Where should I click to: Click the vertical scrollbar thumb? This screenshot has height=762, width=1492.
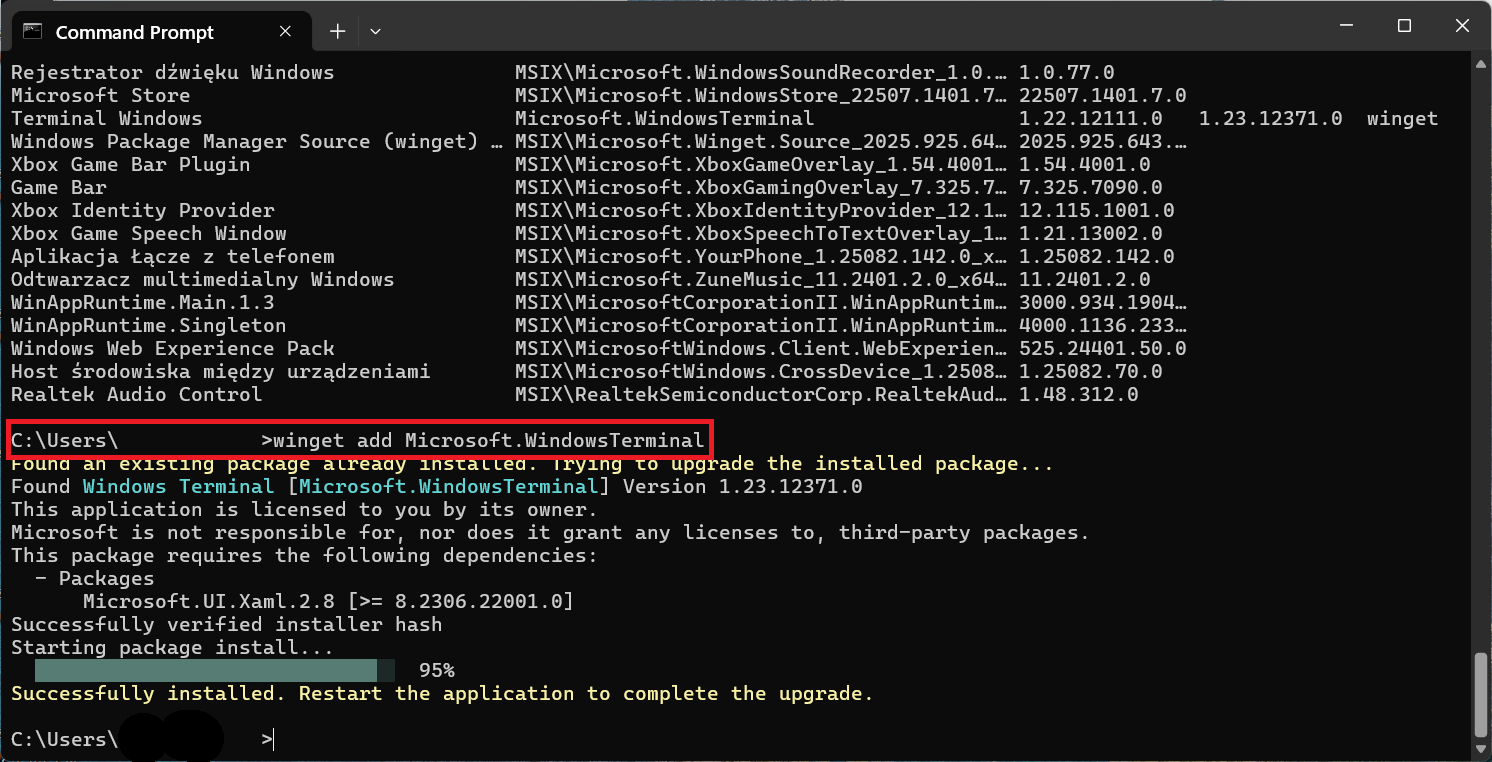coord(1481,696)
